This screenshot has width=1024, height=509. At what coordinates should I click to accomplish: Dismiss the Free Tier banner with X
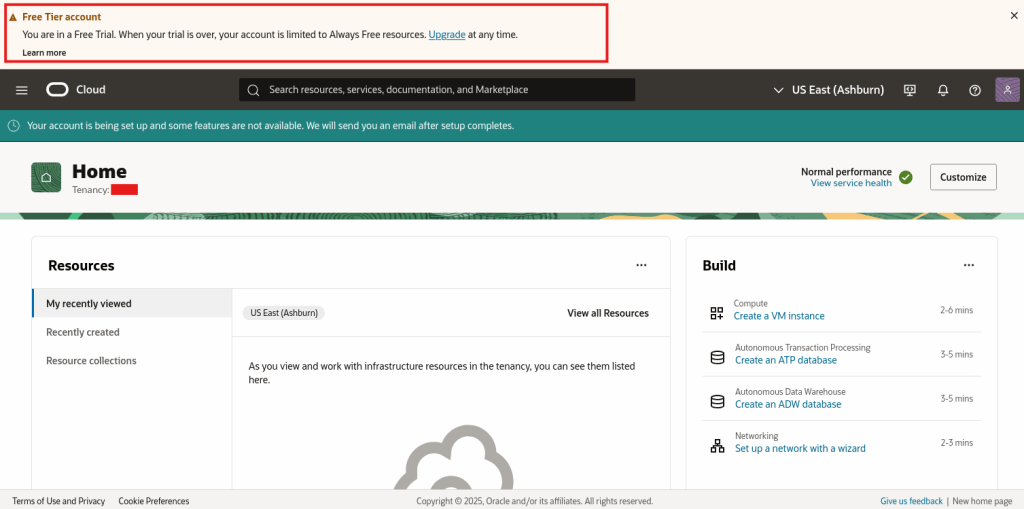1014,16
